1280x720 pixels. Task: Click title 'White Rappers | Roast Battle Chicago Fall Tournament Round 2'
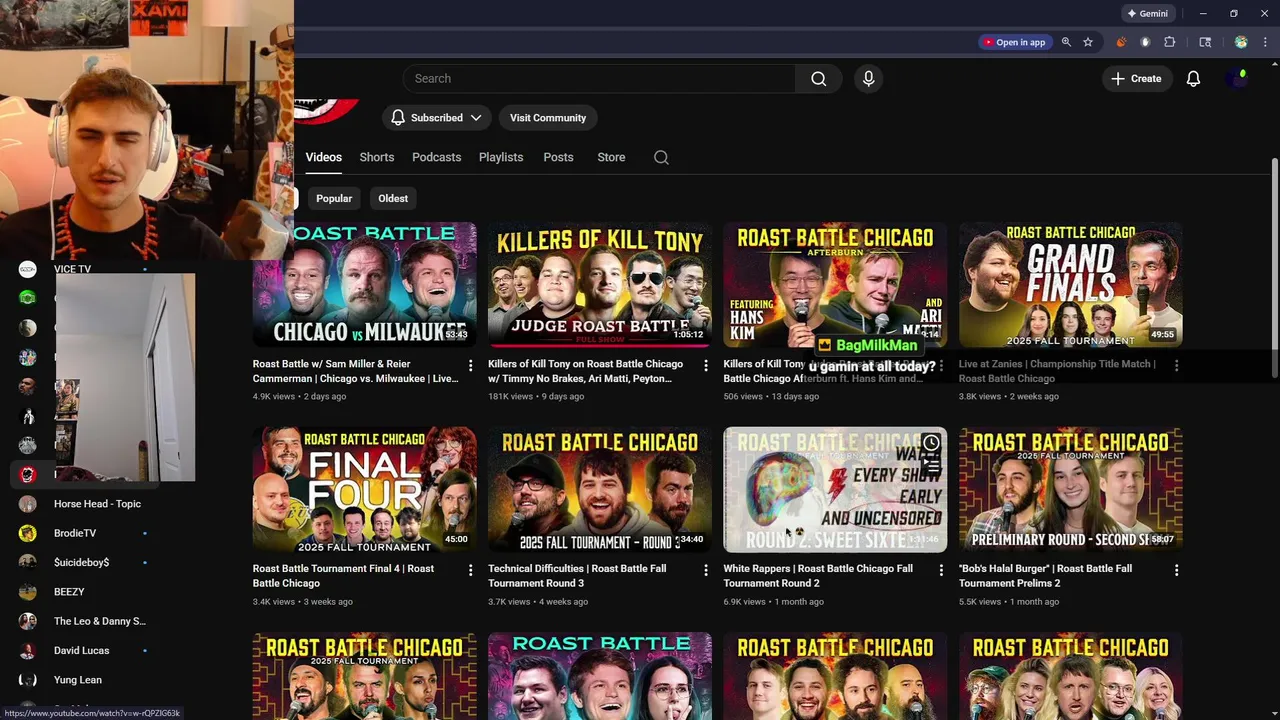click(x=818, y=576)
